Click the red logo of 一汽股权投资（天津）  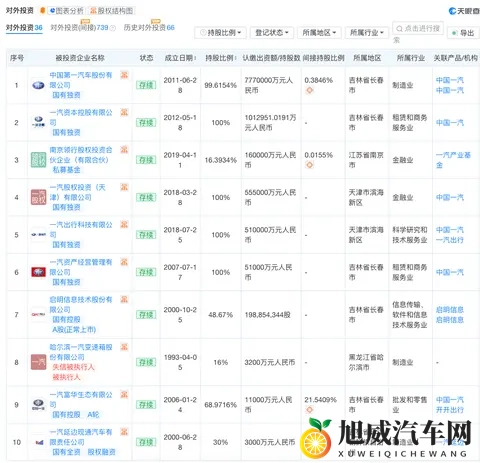pyautogui.click(x=38, y=197)
